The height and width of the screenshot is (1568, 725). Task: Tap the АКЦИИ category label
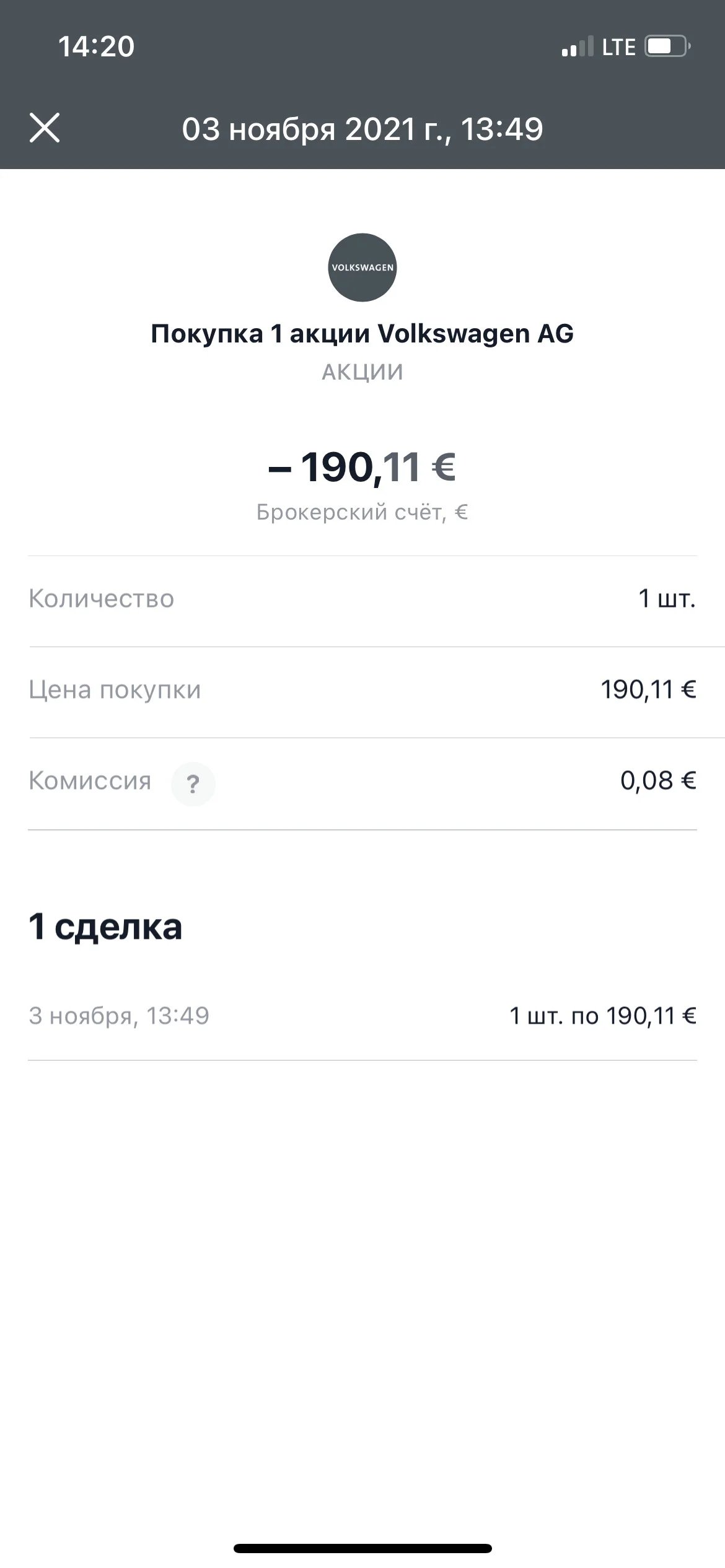pyautogui.click(x=362, y=372)
